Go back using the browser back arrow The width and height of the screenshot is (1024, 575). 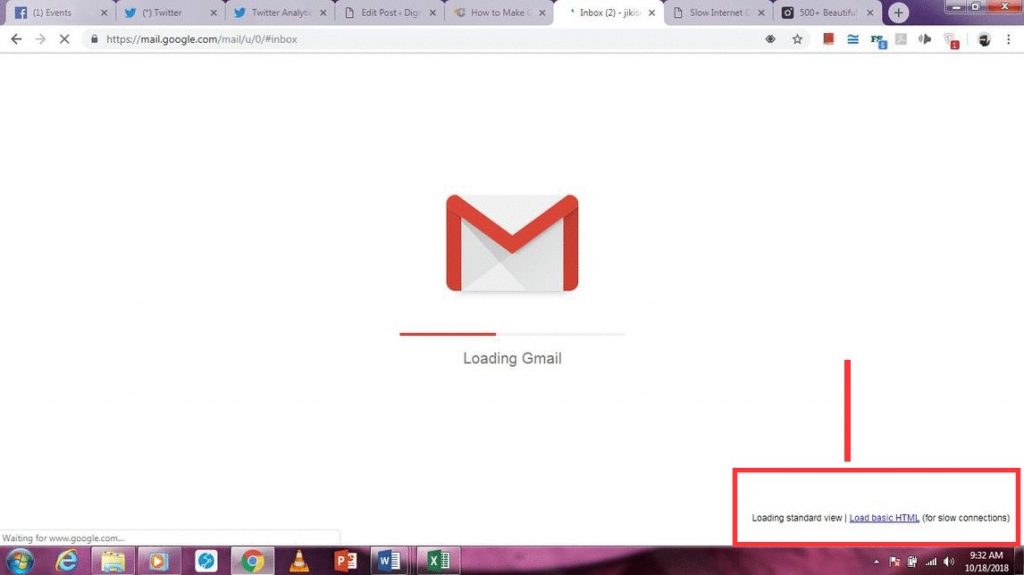[x=16, y=39]
